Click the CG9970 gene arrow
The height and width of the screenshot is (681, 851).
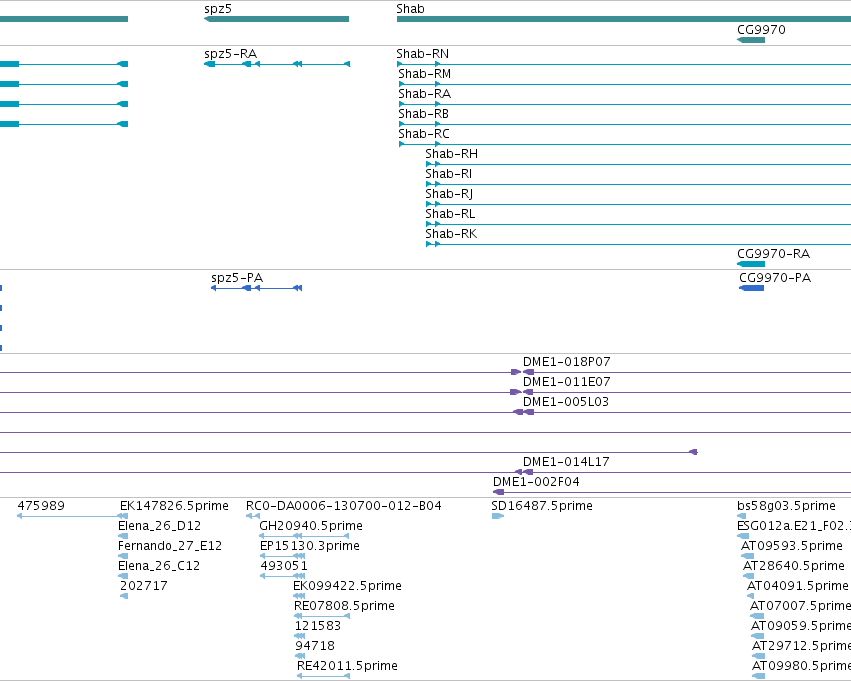751,40
